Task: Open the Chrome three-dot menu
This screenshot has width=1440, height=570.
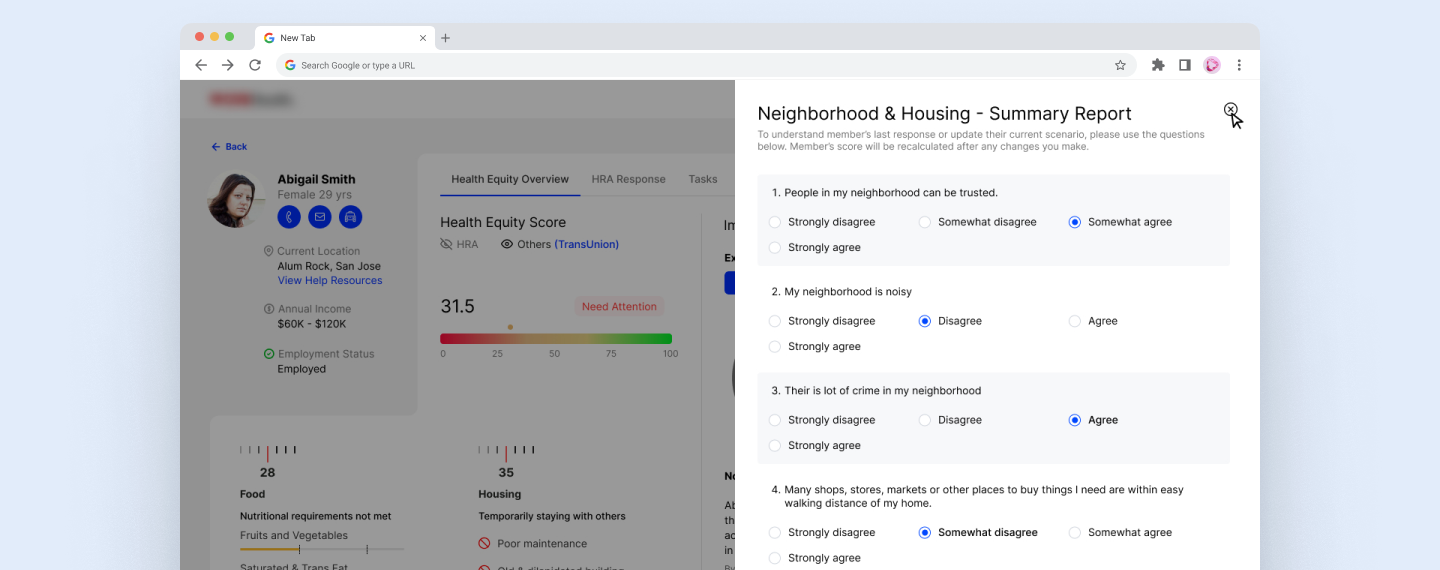Action: 1239,65
